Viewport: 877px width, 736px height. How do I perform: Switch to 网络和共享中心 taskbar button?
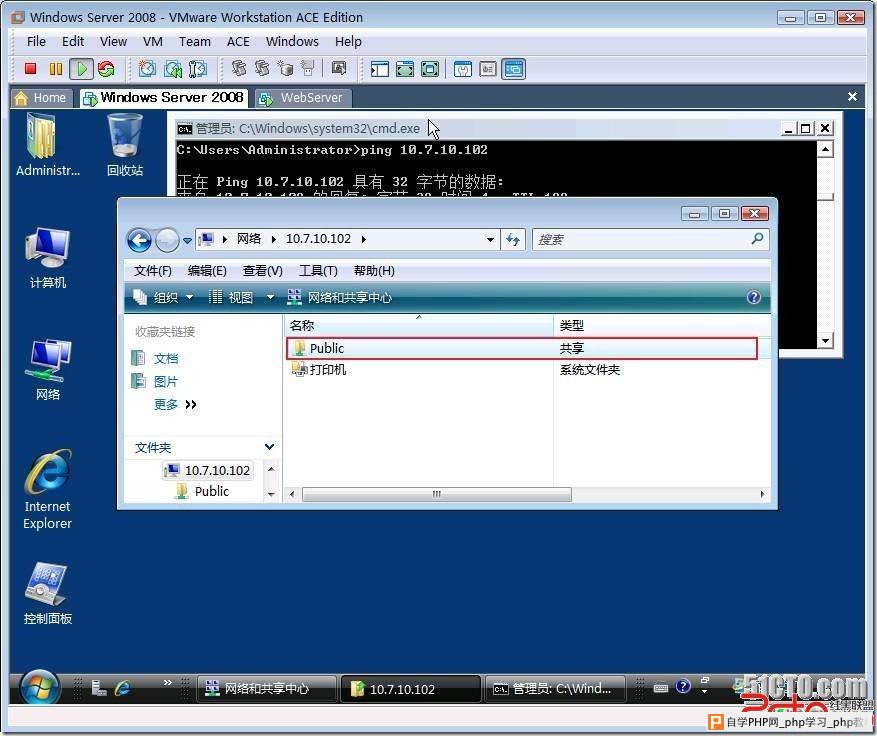click(267, 688)
